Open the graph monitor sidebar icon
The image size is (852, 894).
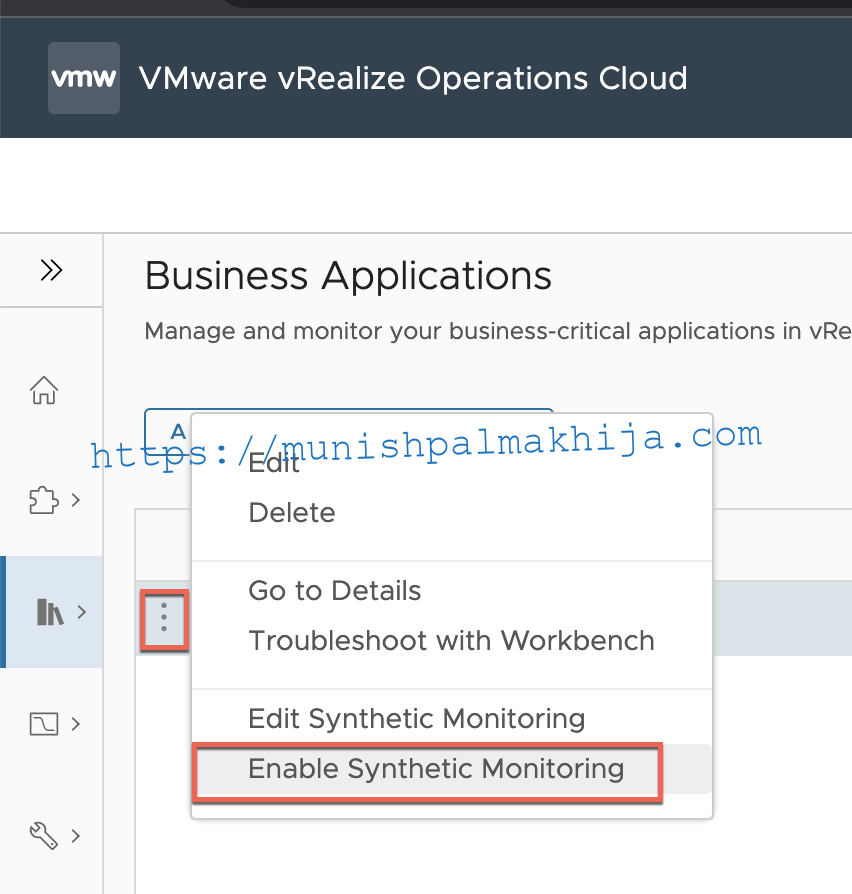[x=44, y=724]
